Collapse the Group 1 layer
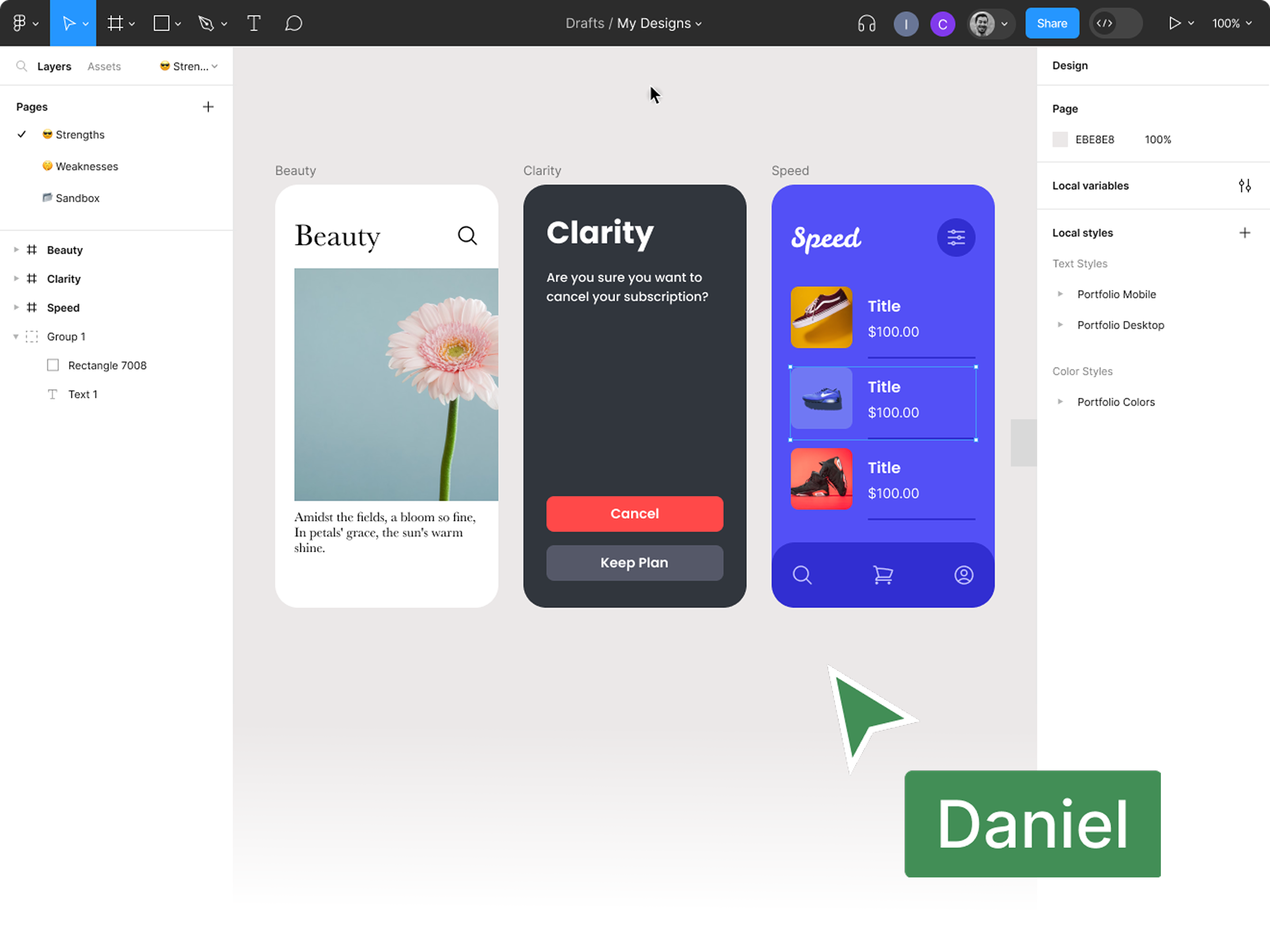This screenshot has width=1270, height=952. [x=16, y=337]
